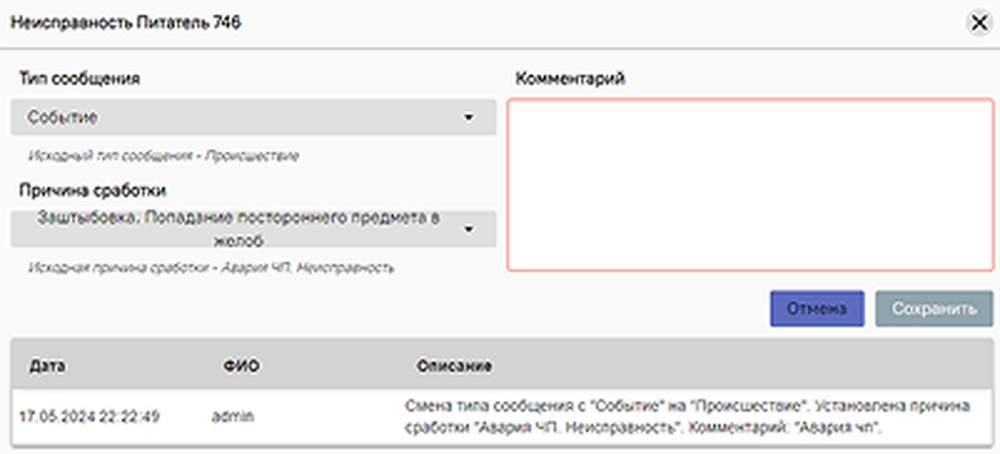Viewport: 1000px width, 454px height.
Task: Select the Смена типа сообщения description text
Action: click(x=688, y=417)
